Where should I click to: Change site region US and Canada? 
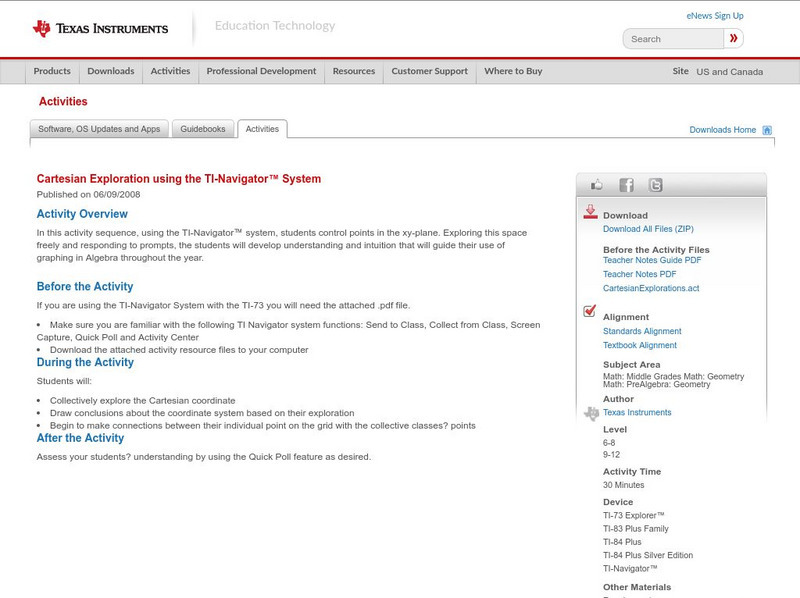(730, 72)
